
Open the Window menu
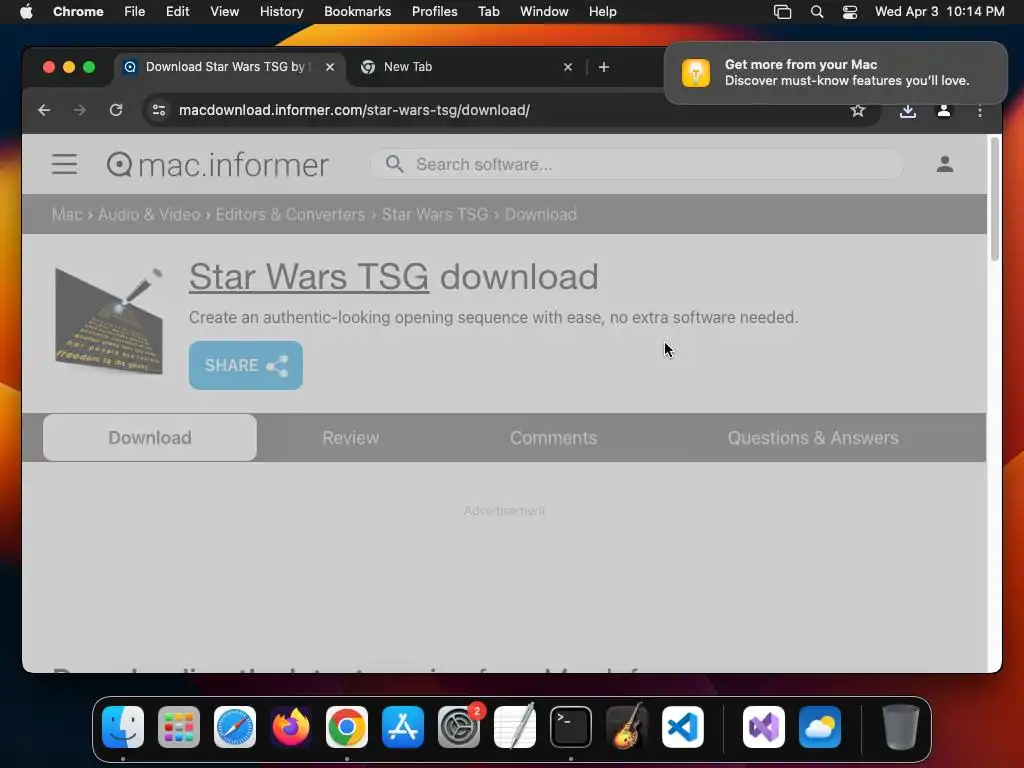544,12
